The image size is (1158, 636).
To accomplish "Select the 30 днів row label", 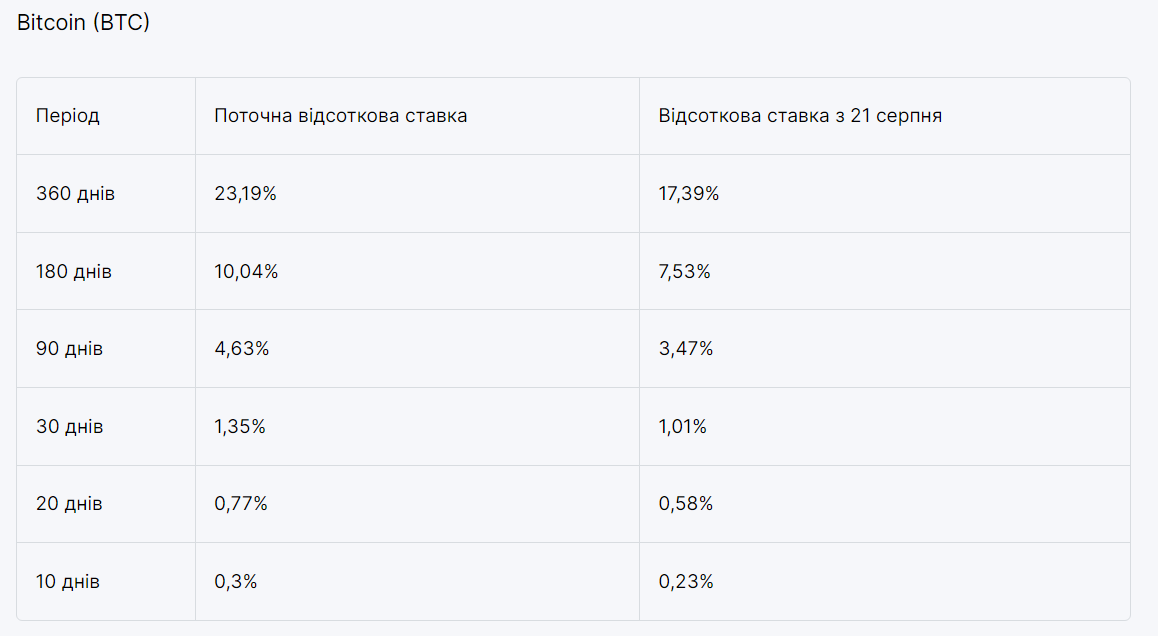I will point(69,427).
